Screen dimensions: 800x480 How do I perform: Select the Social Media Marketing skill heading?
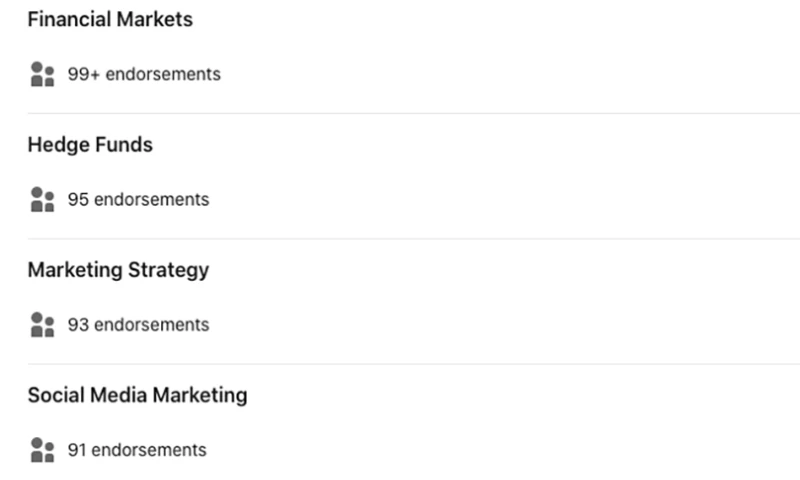point(137,395)
